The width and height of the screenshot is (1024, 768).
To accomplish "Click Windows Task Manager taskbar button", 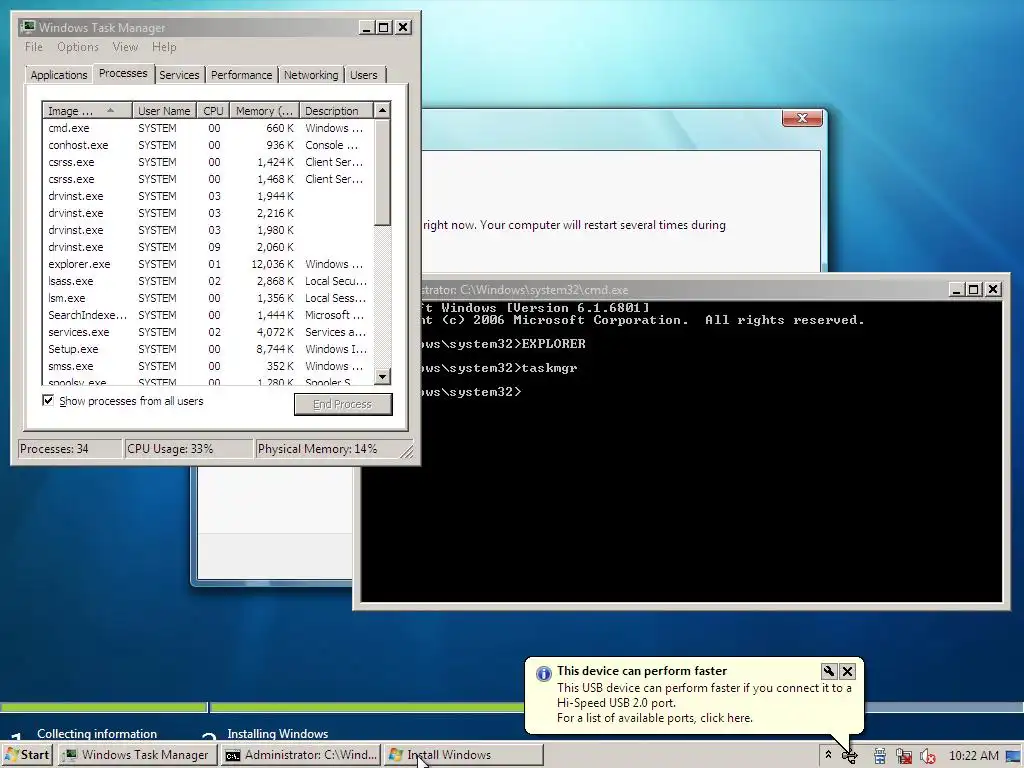I will pyautogui.click(x=138, y=755).
